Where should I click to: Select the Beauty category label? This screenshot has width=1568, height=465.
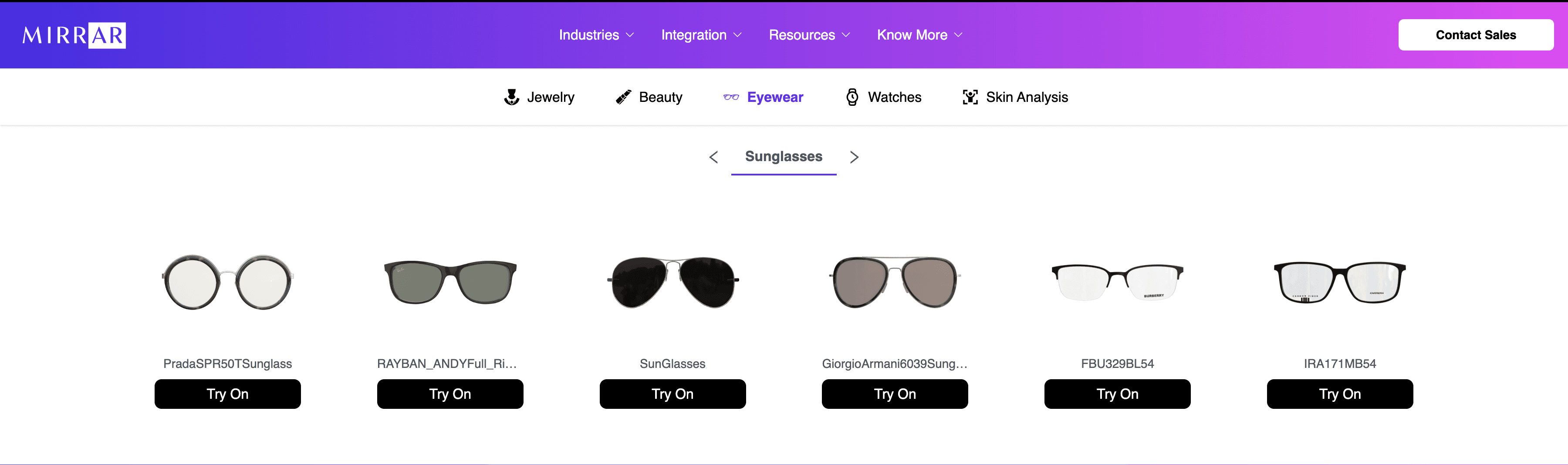660,98
